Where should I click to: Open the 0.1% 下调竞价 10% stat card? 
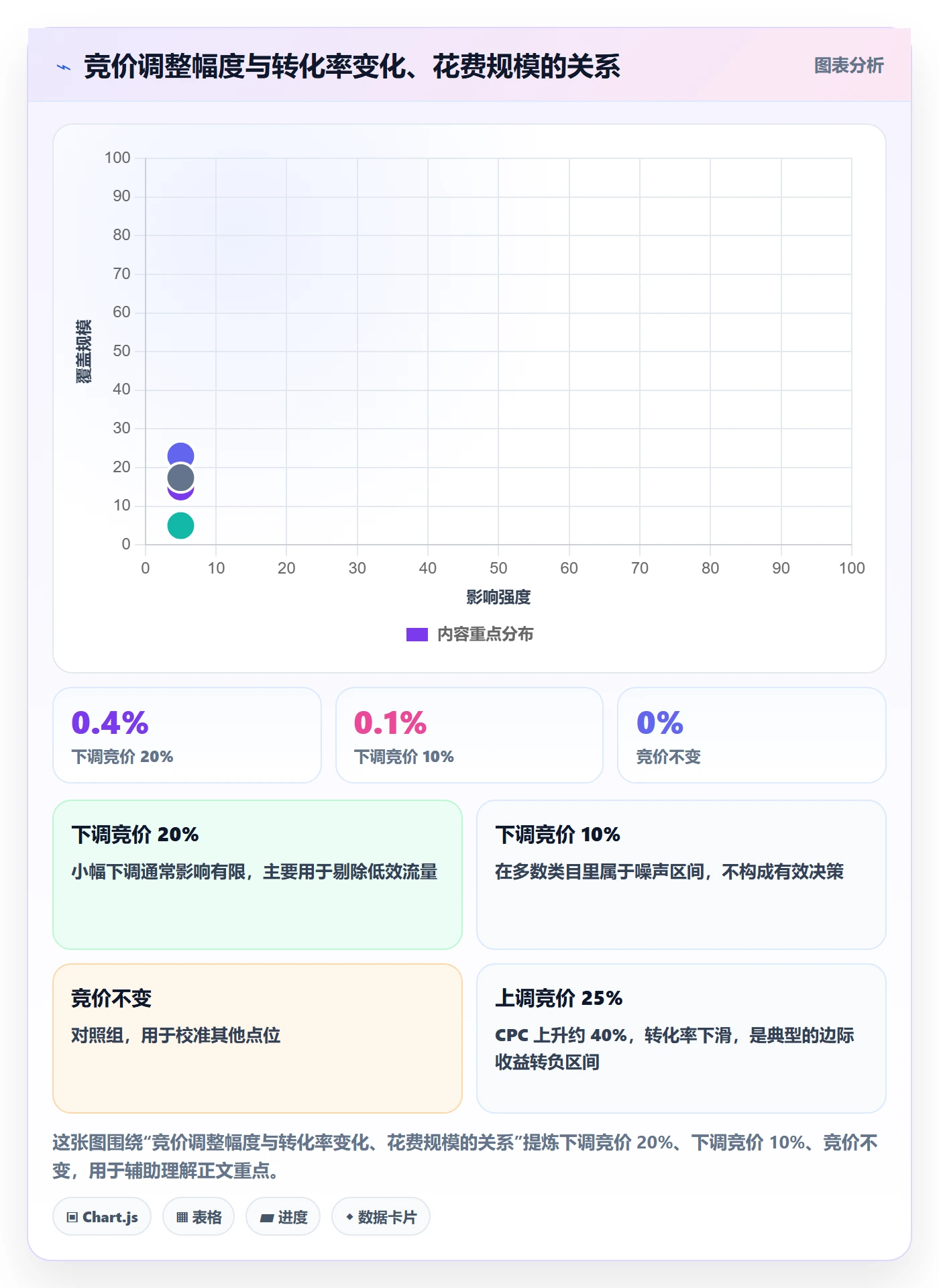[469, 735]
